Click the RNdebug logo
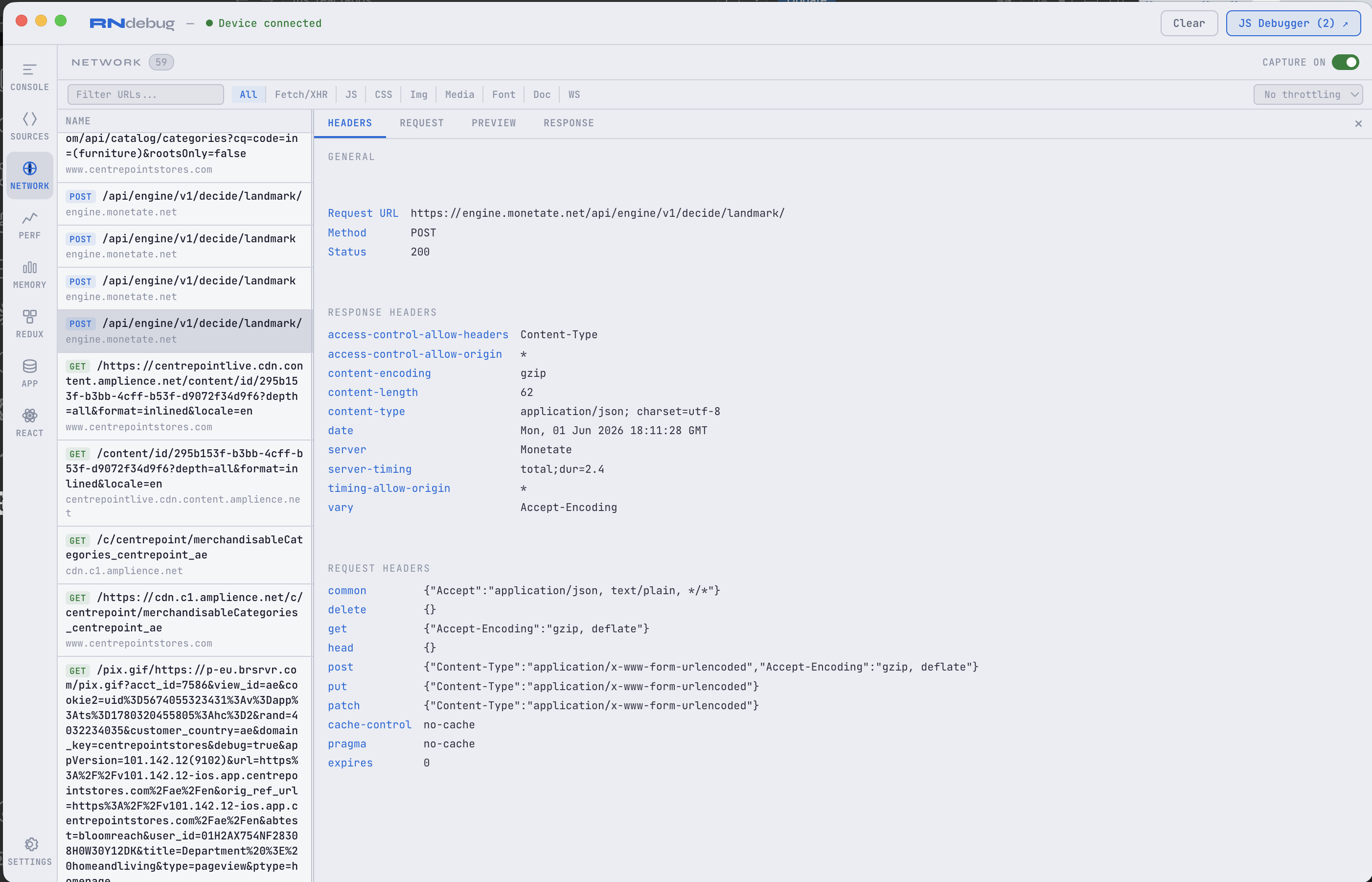1372x882 pixels. pyautogui.click(x=132, y=23)
